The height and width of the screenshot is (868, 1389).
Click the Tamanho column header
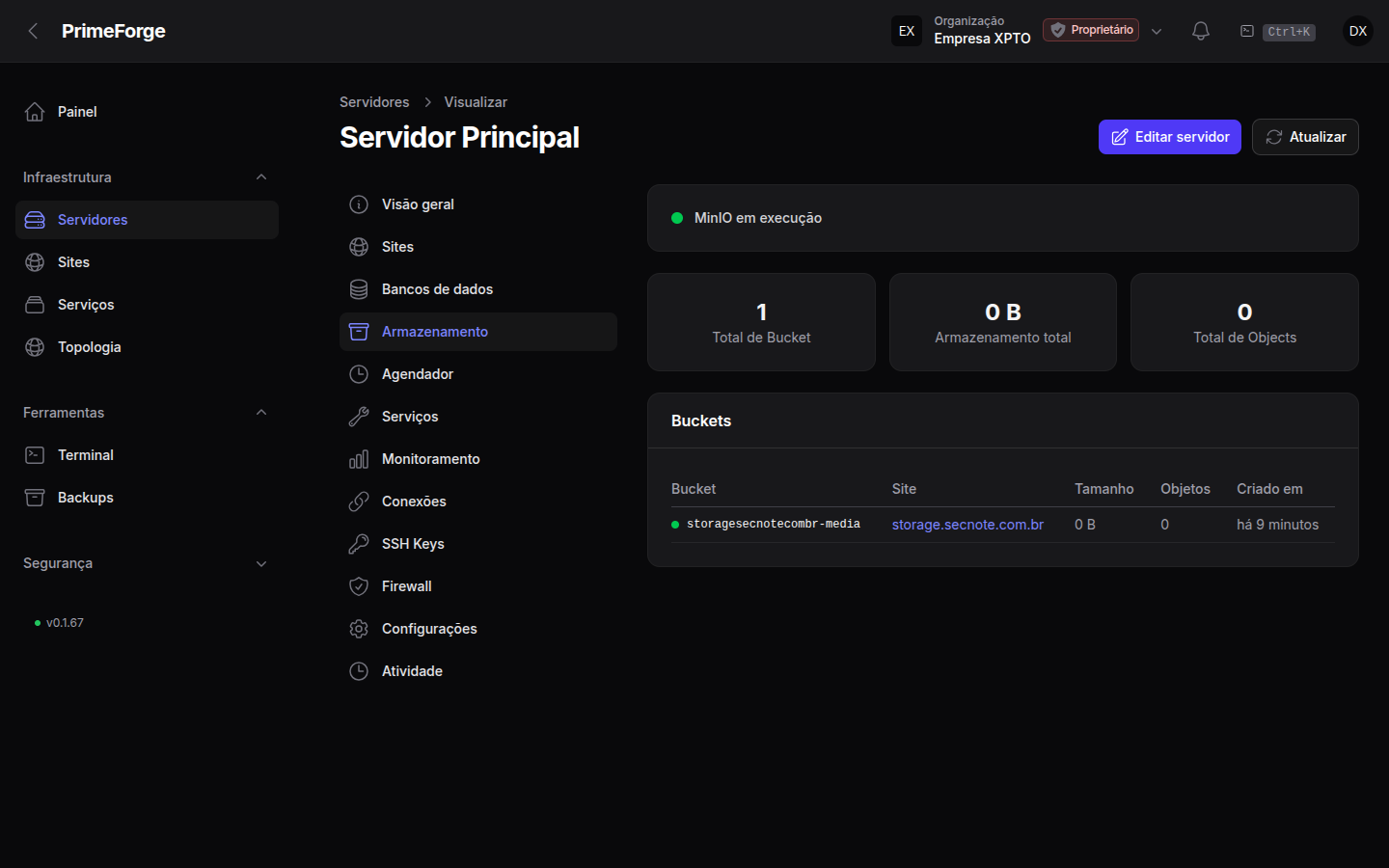tap(1104, 489)
